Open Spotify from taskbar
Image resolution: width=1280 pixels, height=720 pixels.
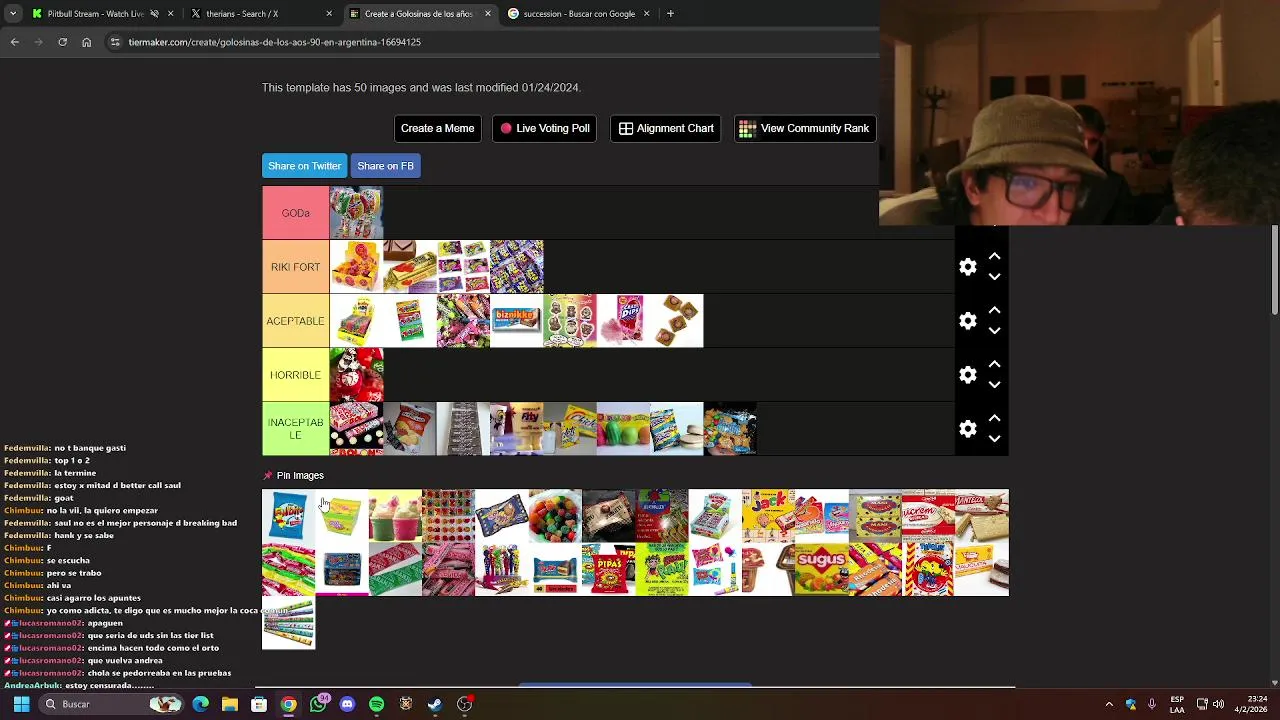click(376, 704)
